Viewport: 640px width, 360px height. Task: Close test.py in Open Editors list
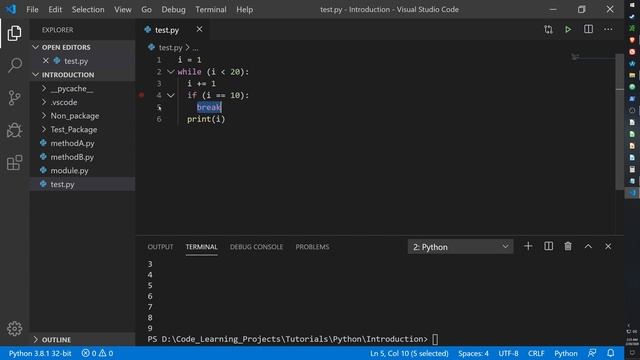(x=46, y=61)
